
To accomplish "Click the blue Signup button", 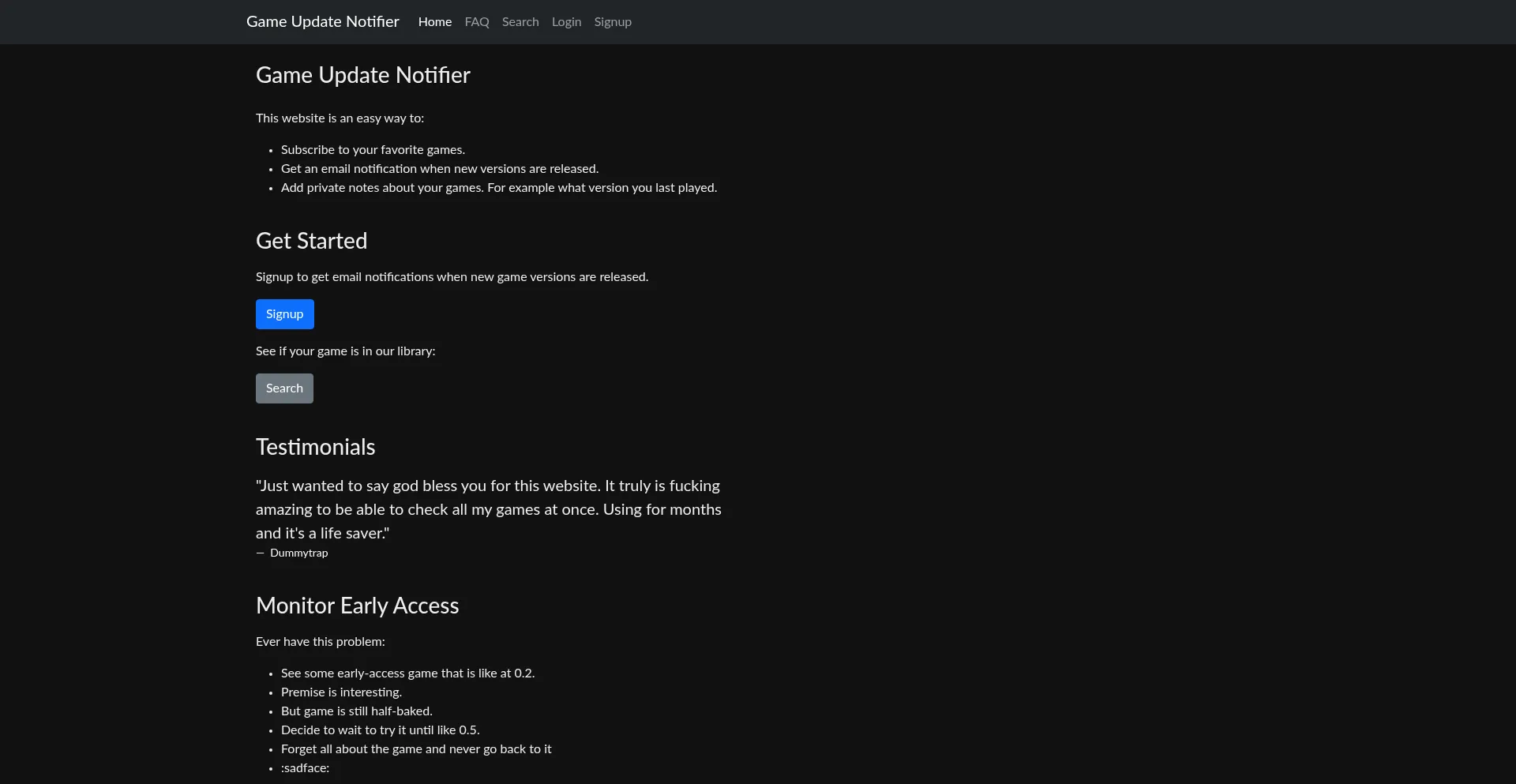I will point(284,314).
